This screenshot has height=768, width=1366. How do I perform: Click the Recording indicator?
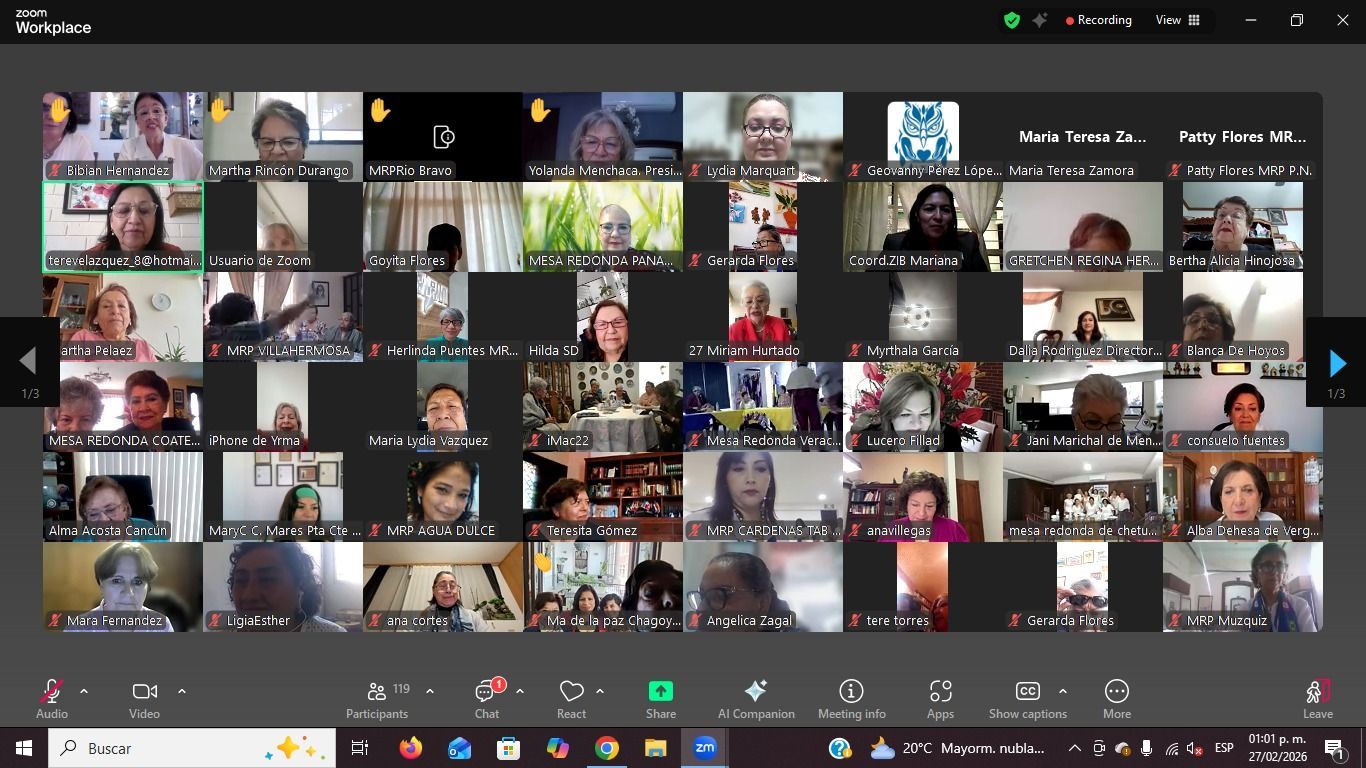pyautogui.click(x=1098, y=20)
